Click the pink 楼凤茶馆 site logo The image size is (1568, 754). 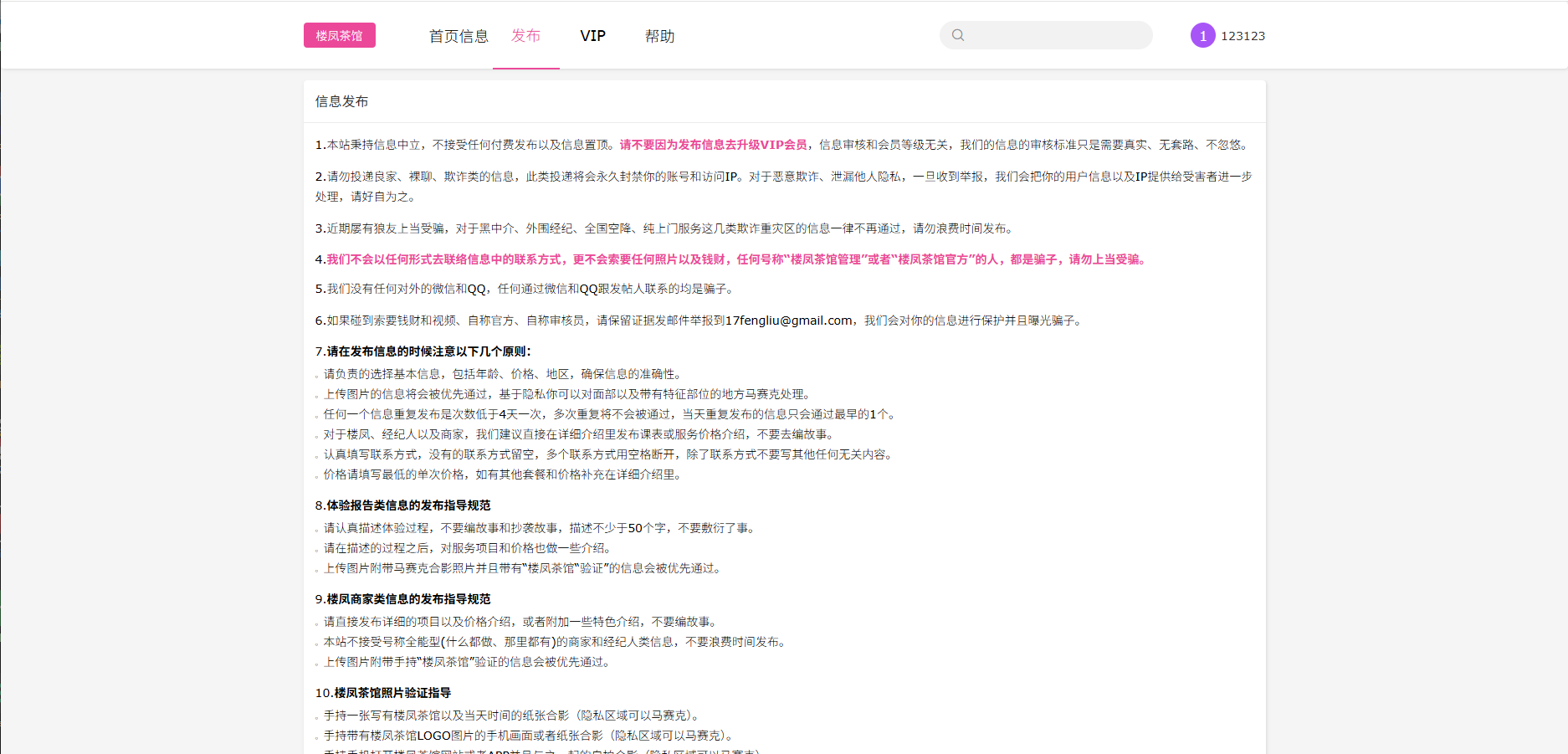[x=339, y=35]
